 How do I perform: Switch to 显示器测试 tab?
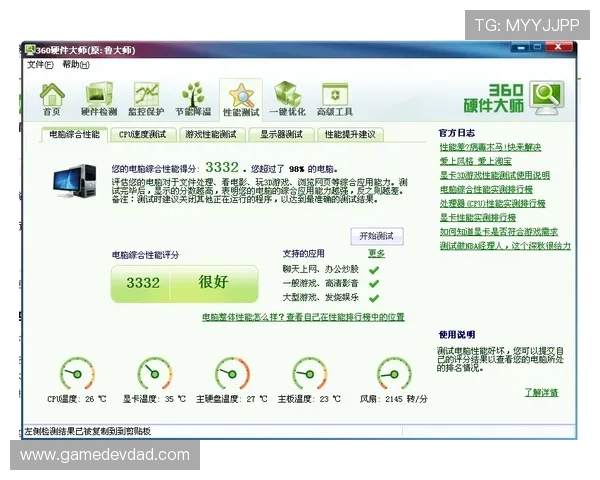pos(281,134)
